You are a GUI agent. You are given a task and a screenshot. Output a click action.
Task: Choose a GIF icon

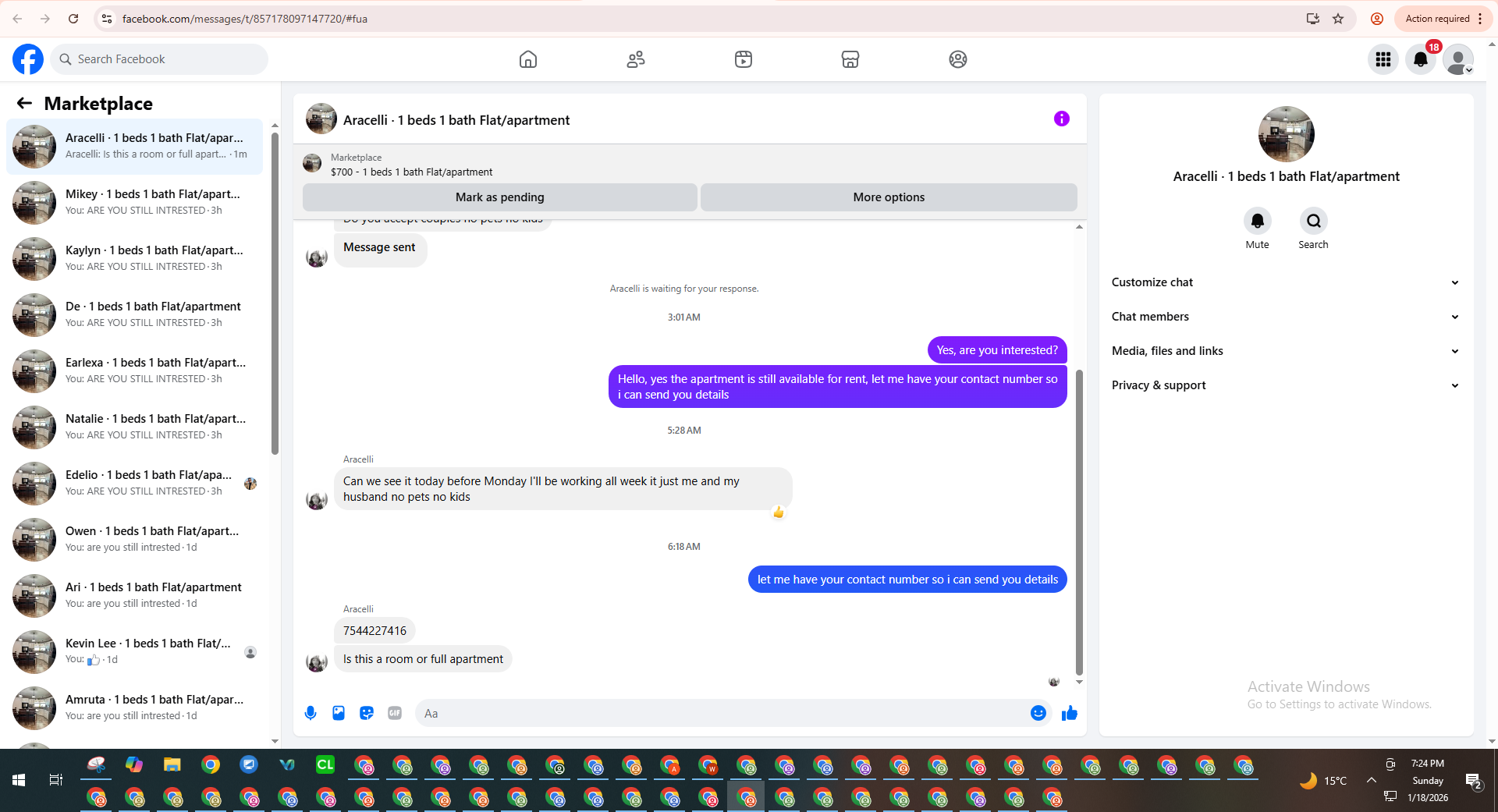point(395,713)
